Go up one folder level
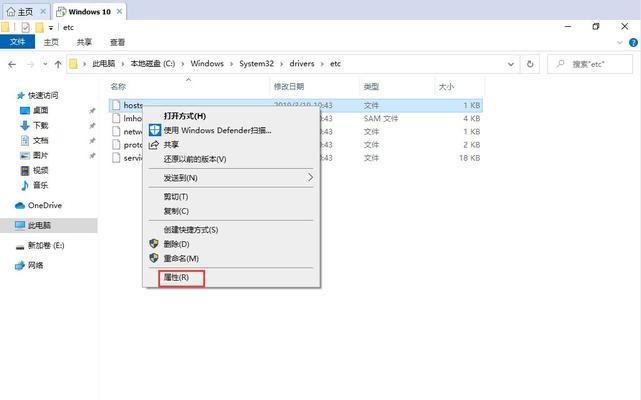 coord(58,64)
